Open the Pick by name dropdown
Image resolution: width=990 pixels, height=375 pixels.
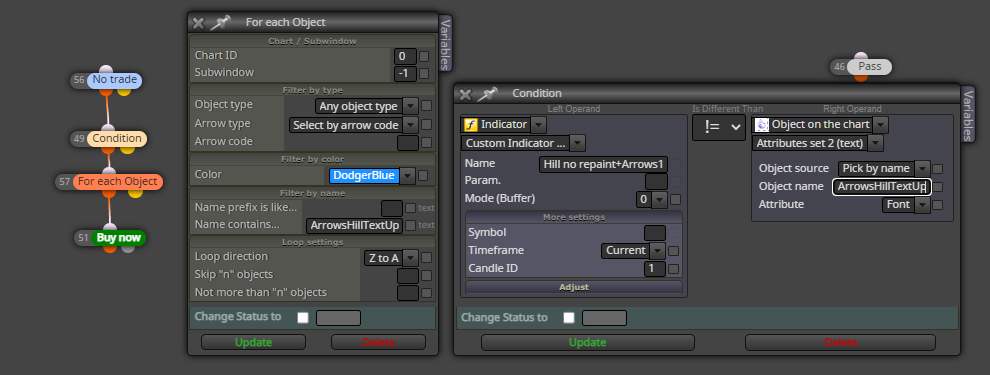[922, 169]
